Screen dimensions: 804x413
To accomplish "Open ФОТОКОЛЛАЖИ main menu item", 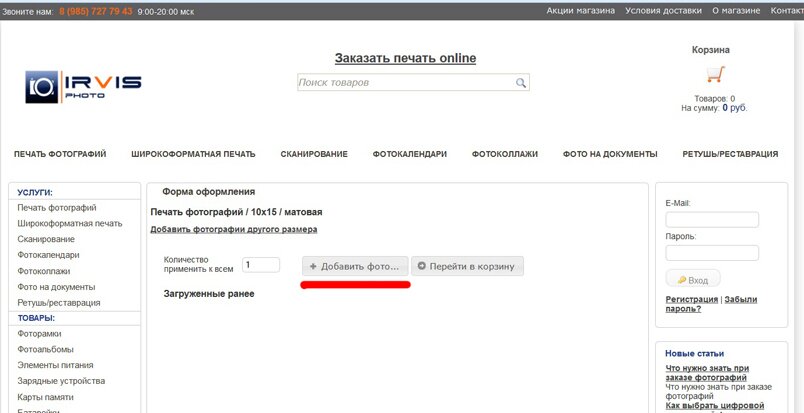I will tap(505, 154).
